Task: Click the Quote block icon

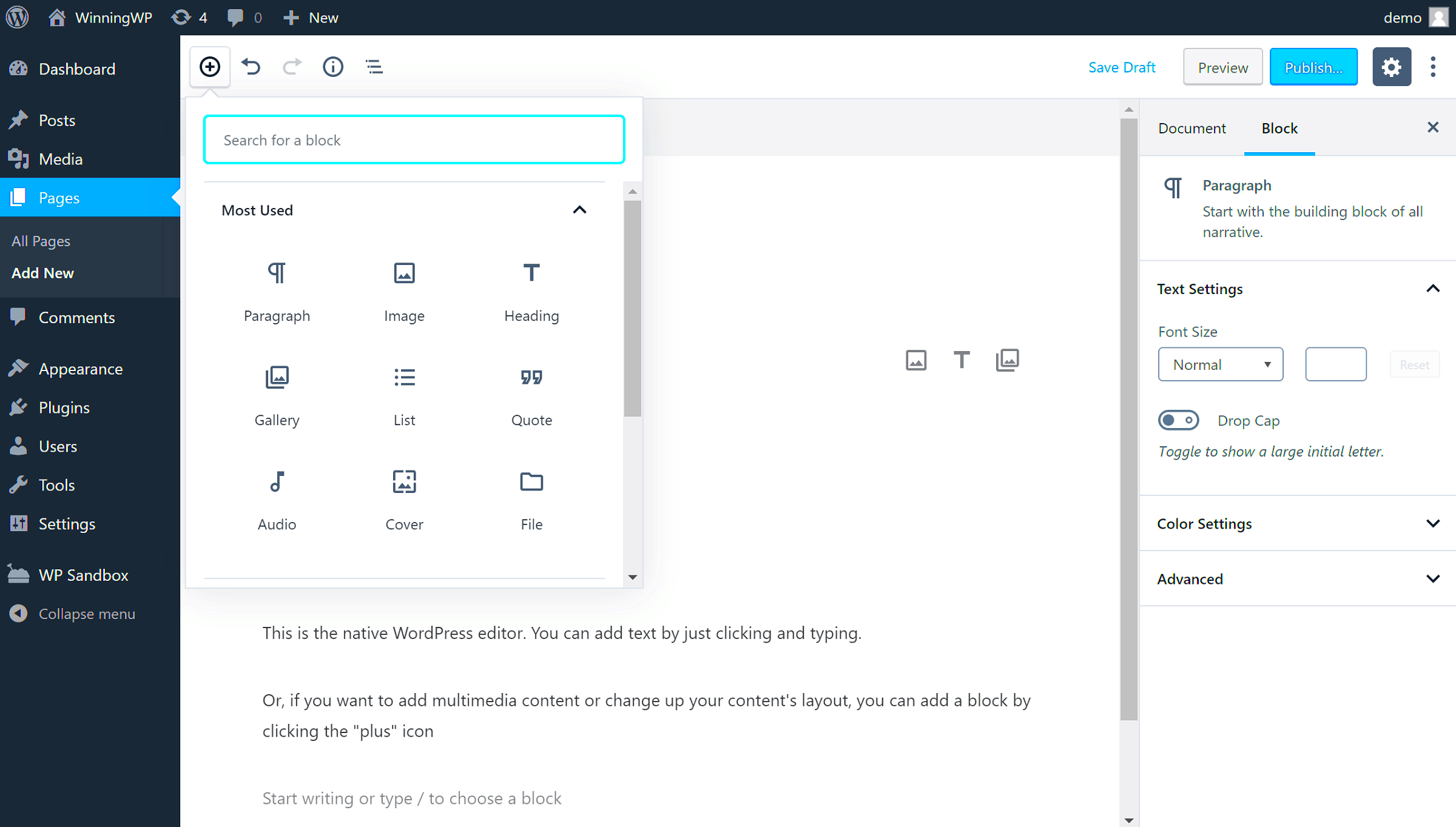Action: click(531, 377)
